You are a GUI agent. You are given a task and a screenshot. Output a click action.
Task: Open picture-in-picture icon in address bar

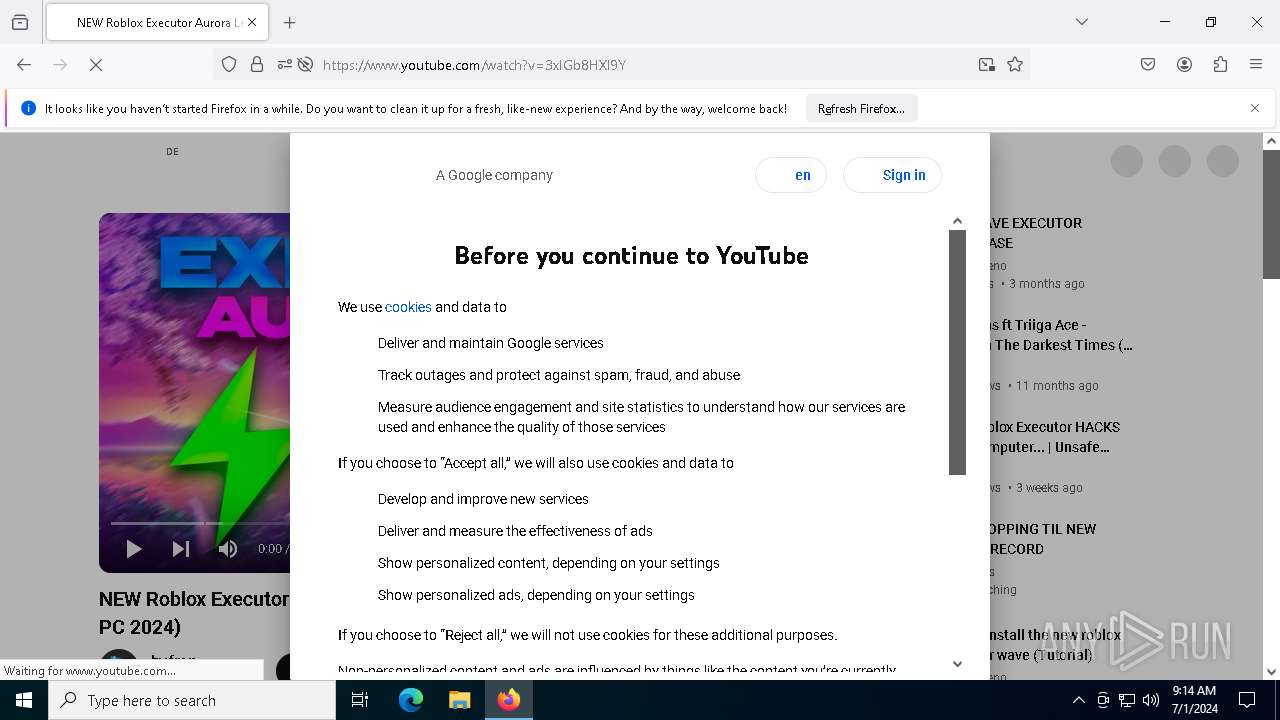(987, 65)
